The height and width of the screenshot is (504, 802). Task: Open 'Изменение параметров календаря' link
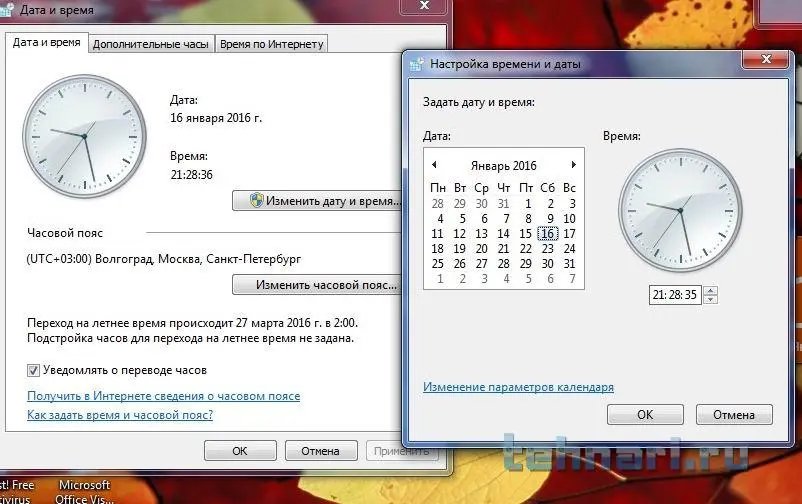(518, 387)
